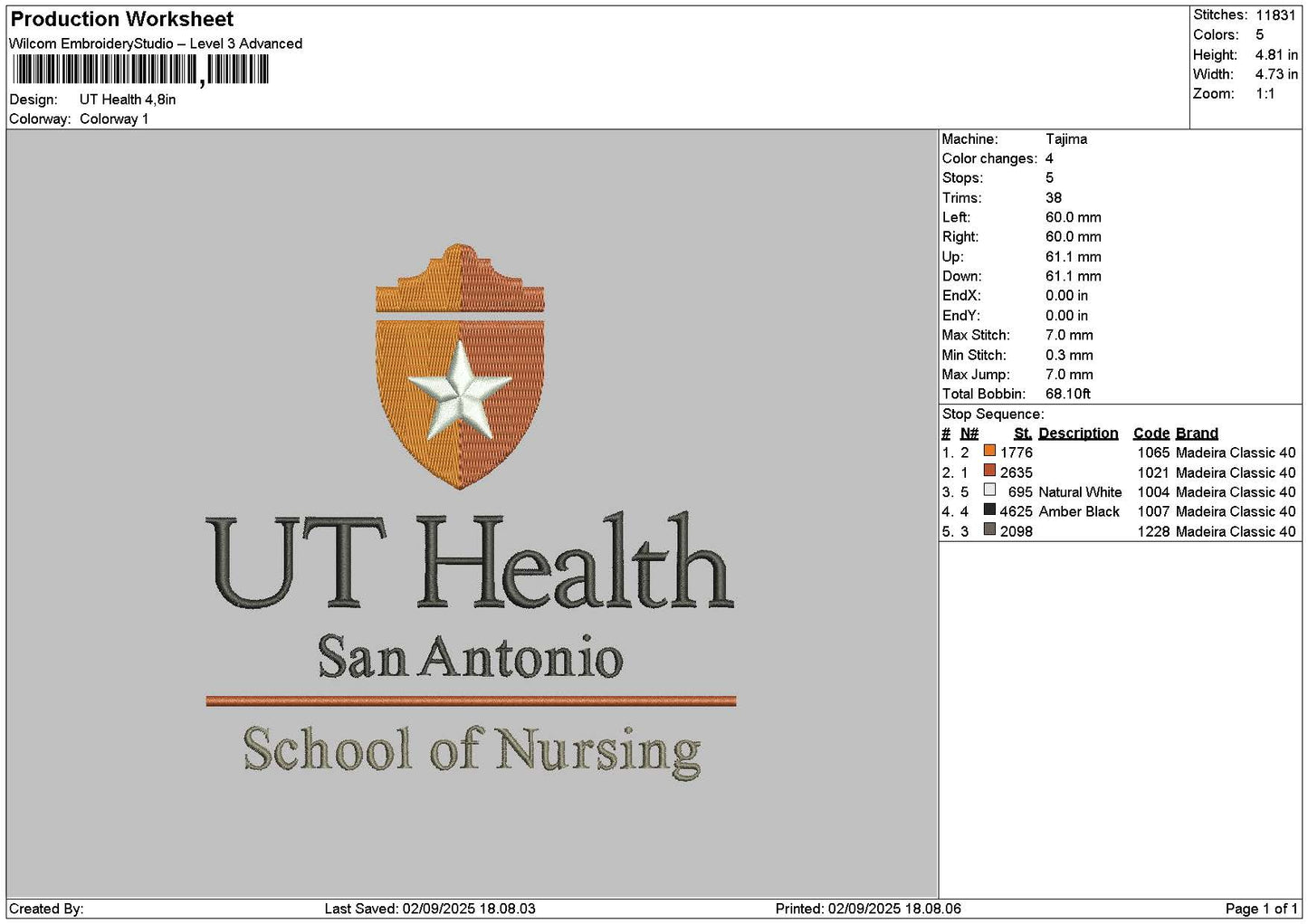This screenshot has height=924, width=1308.
Task: Click 'Wilcom EmbroideryStudio – Level 3 Advanced' text
Action: pyautogui.click(x=156, y=43)
